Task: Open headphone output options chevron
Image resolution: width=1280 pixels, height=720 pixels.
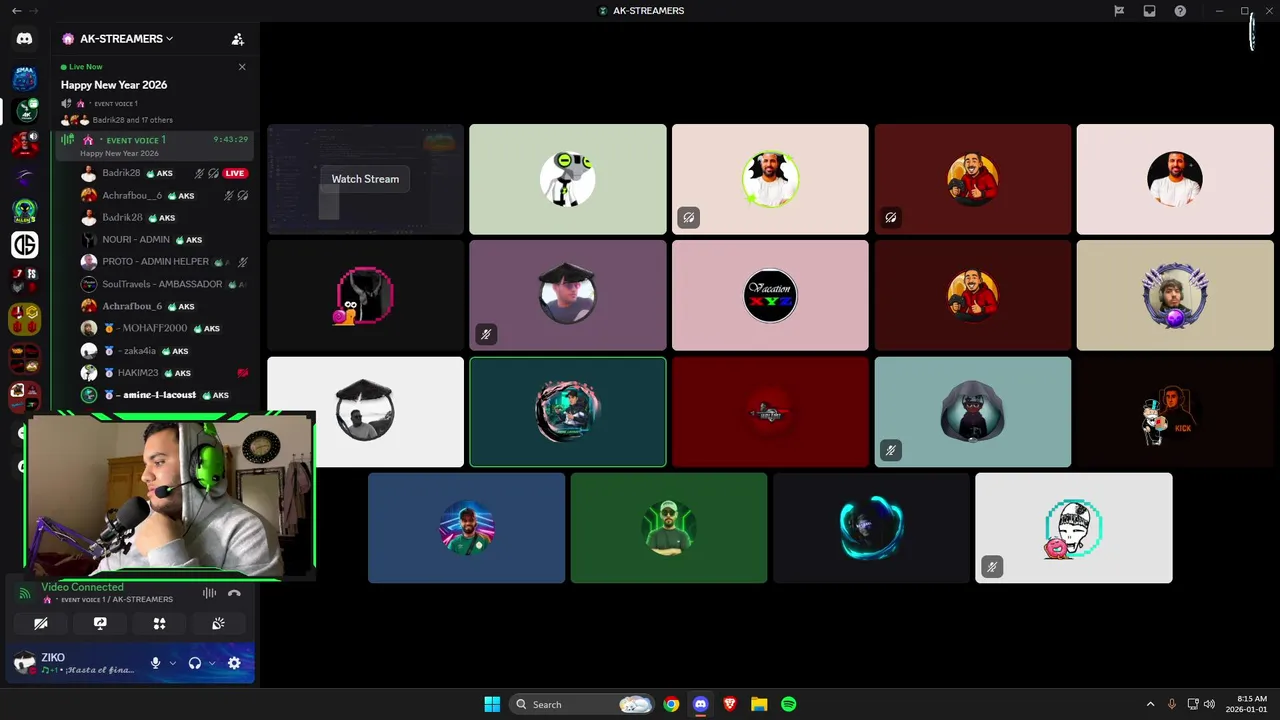Action: [x=212, y=663]
